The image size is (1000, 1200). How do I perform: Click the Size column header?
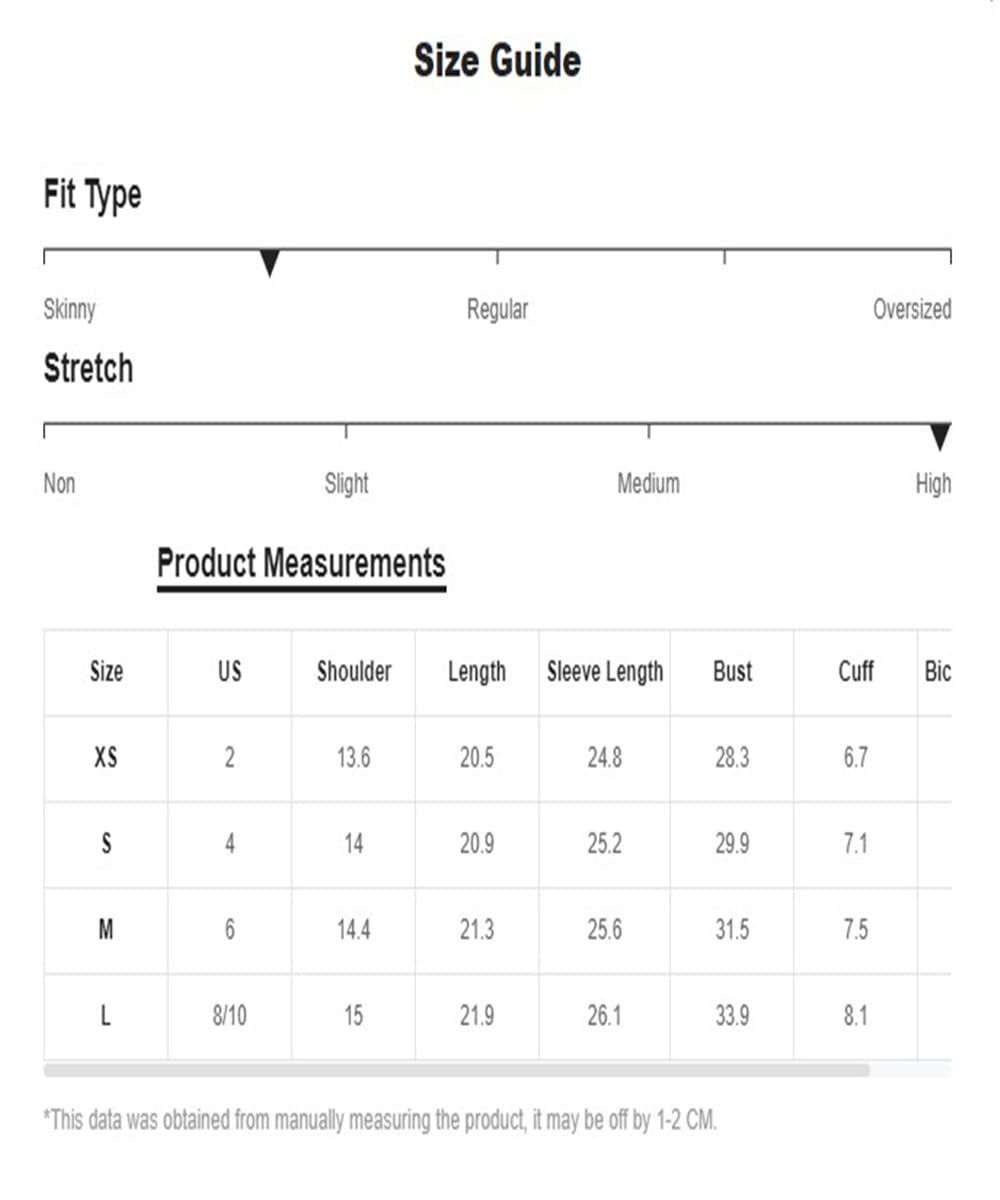click(106, 671)
